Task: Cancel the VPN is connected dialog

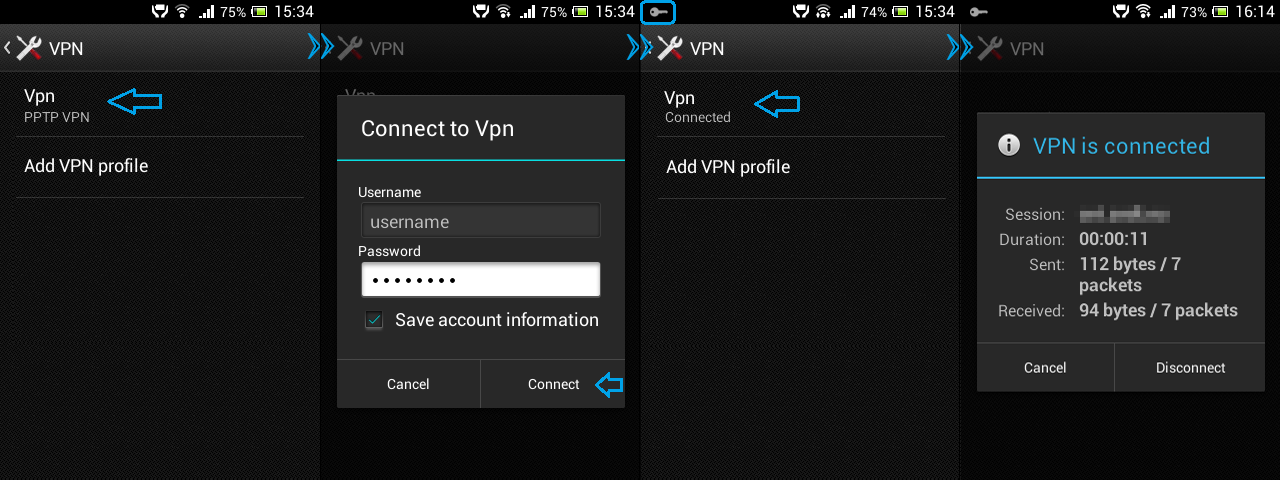Action: [1045, 367]
